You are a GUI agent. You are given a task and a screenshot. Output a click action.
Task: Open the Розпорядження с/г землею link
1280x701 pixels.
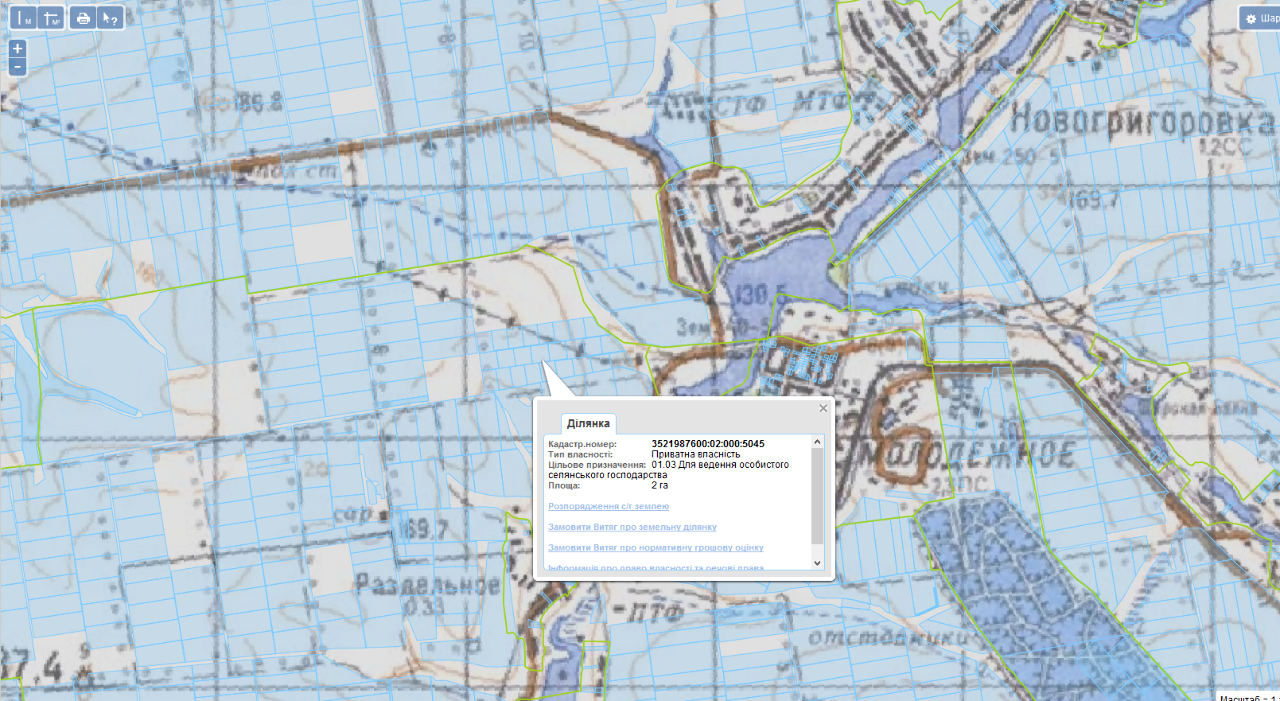click(x=609, y=507)
